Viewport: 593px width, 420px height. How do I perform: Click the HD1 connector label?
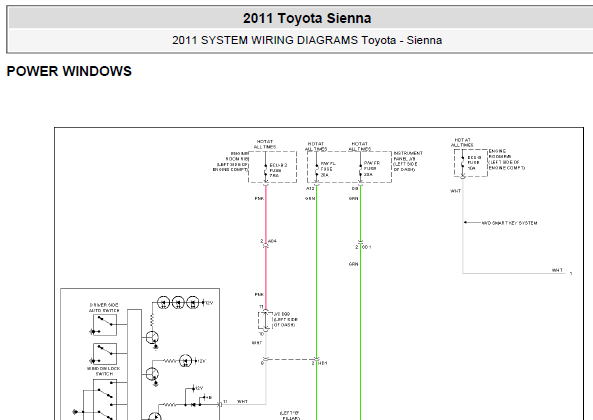(322, 363)
